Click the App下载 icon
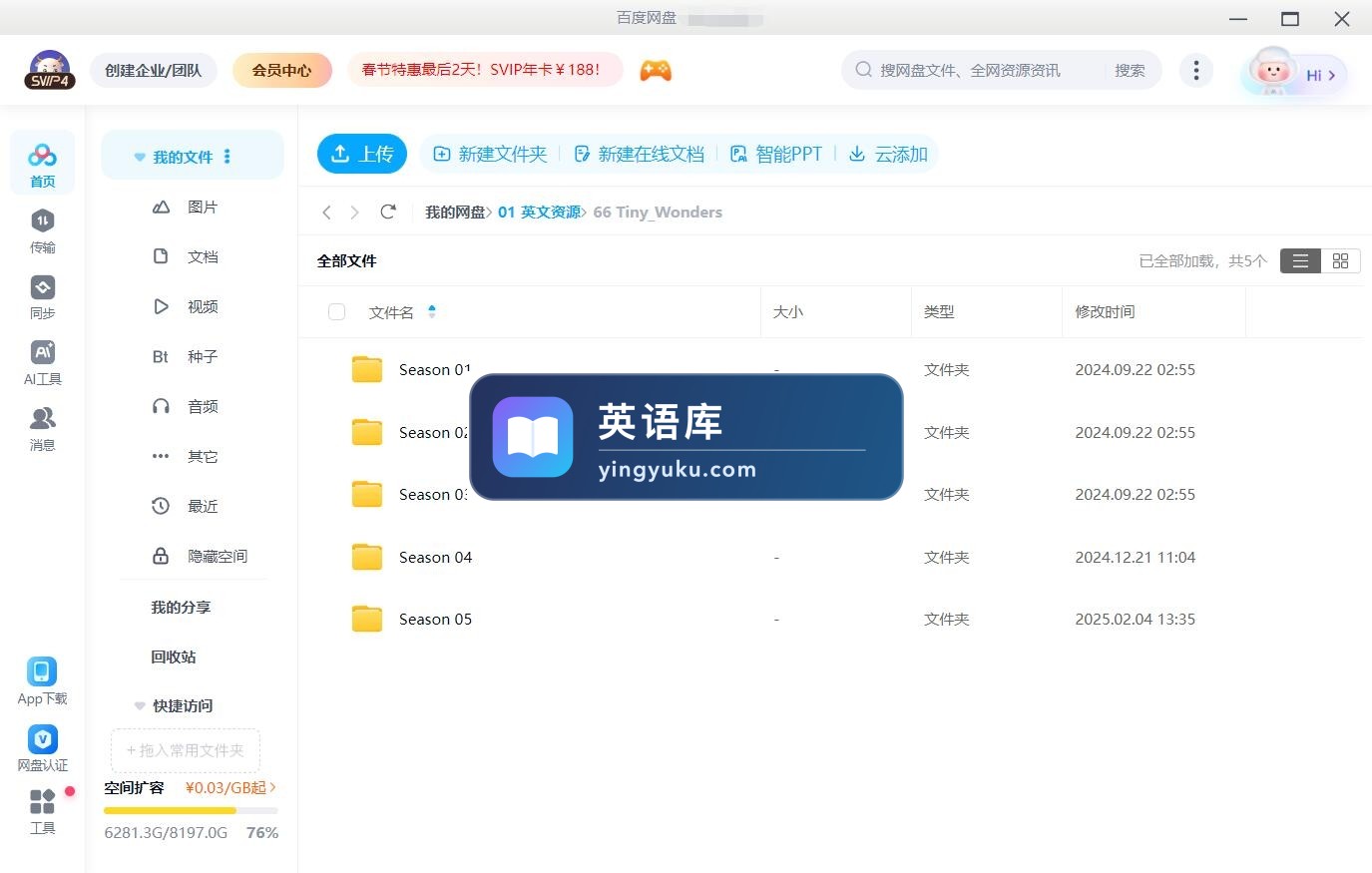Viewport: 1372px width, 873px height. point(42,671)
